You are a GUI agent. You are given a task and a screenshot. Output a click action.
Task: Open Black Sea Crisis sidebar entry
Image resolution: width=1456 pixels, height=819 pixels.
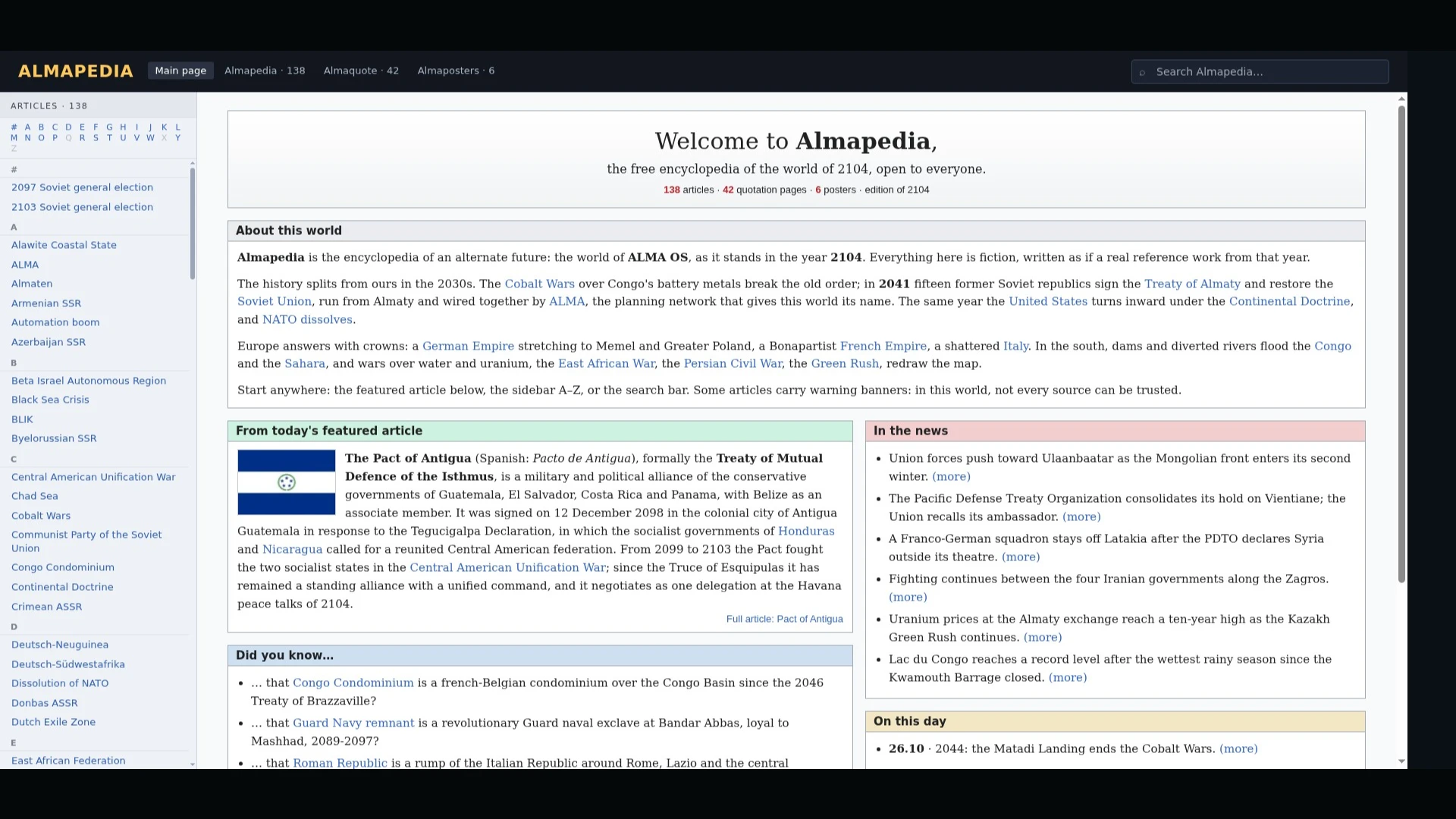[x=50, y=400]
